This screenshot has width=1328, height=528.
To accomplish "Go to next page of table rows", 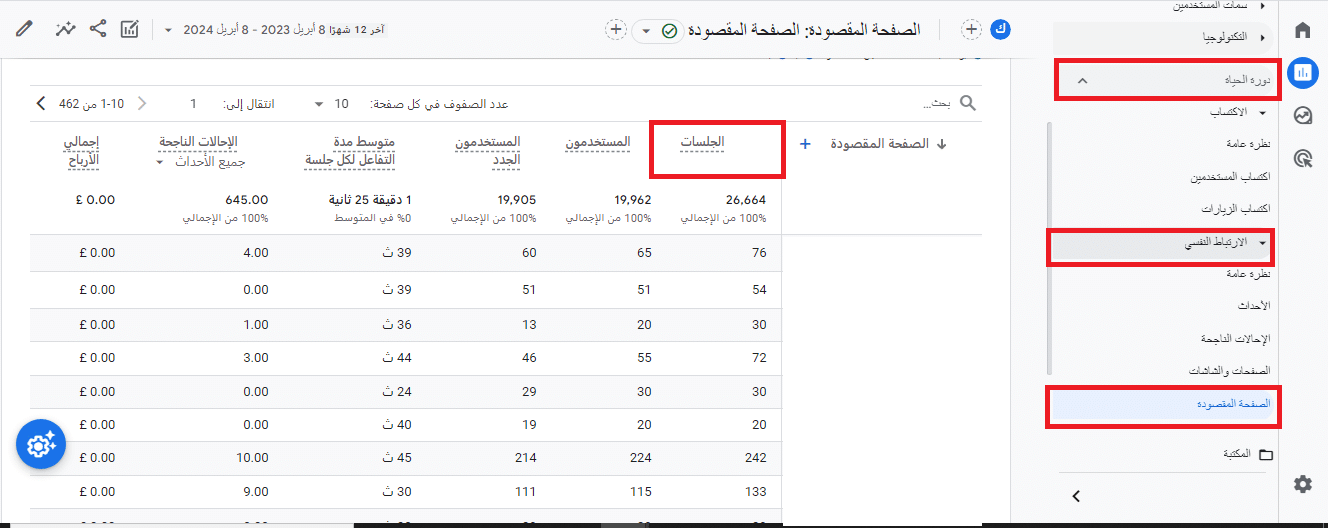I will (x=40, y=103).
